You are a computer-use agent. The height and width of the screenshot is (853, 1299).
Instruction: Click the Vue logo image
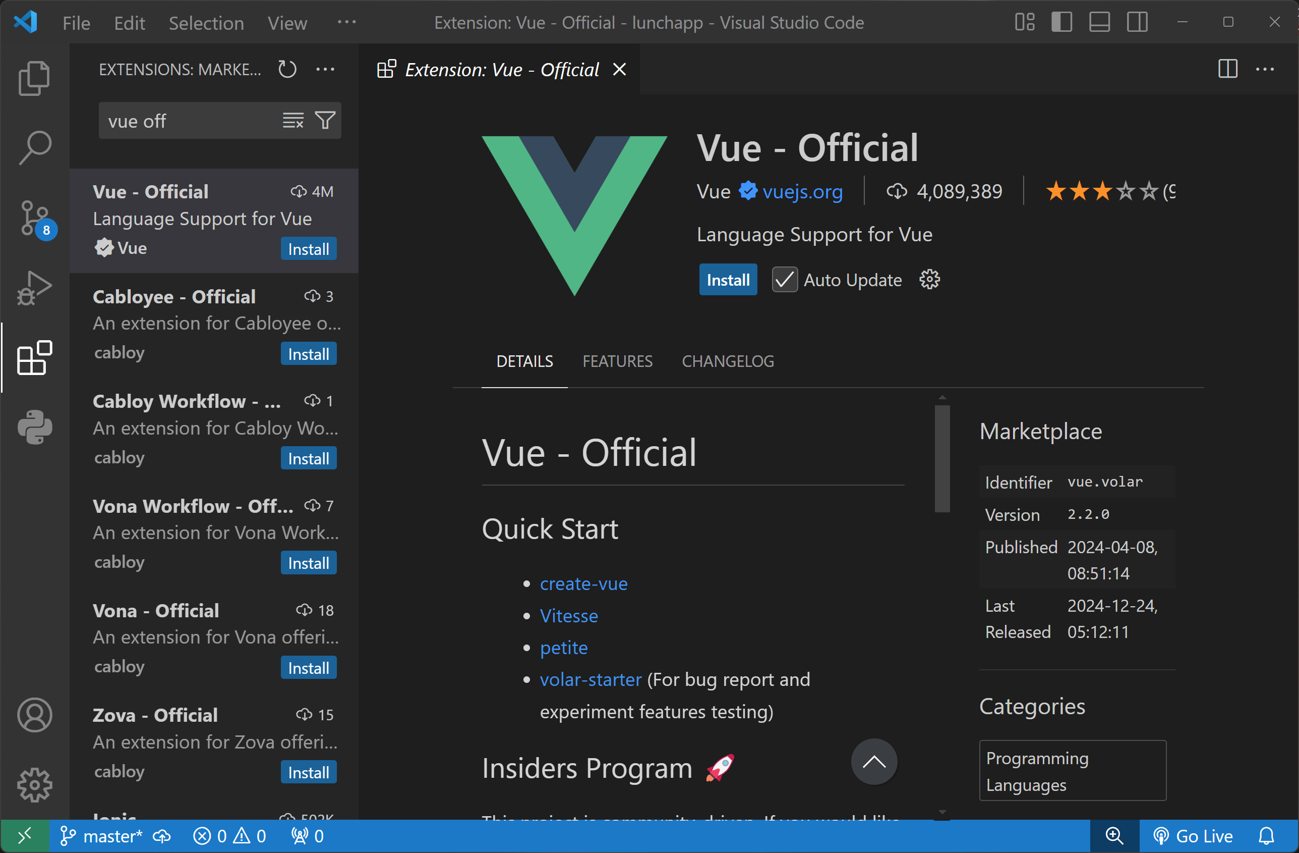574,215
